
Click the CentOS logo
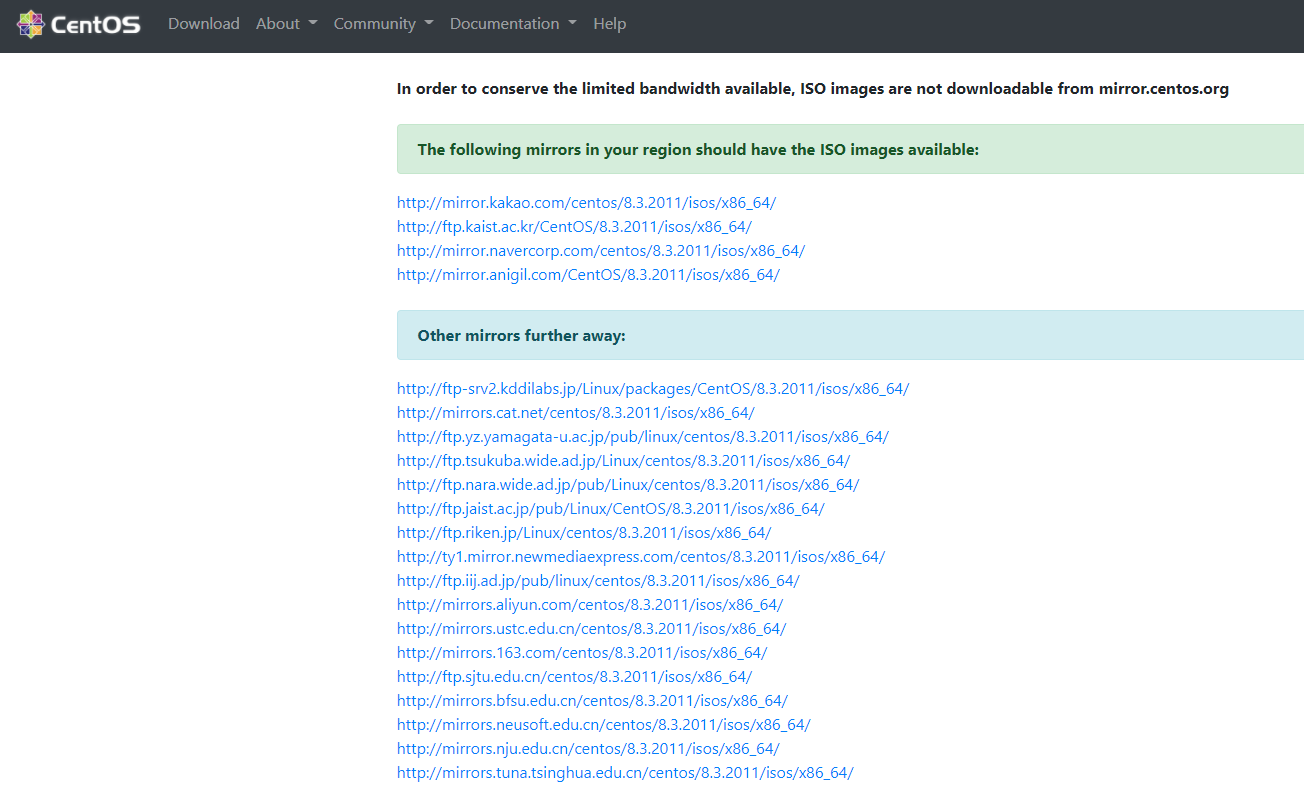coord(79,24)
